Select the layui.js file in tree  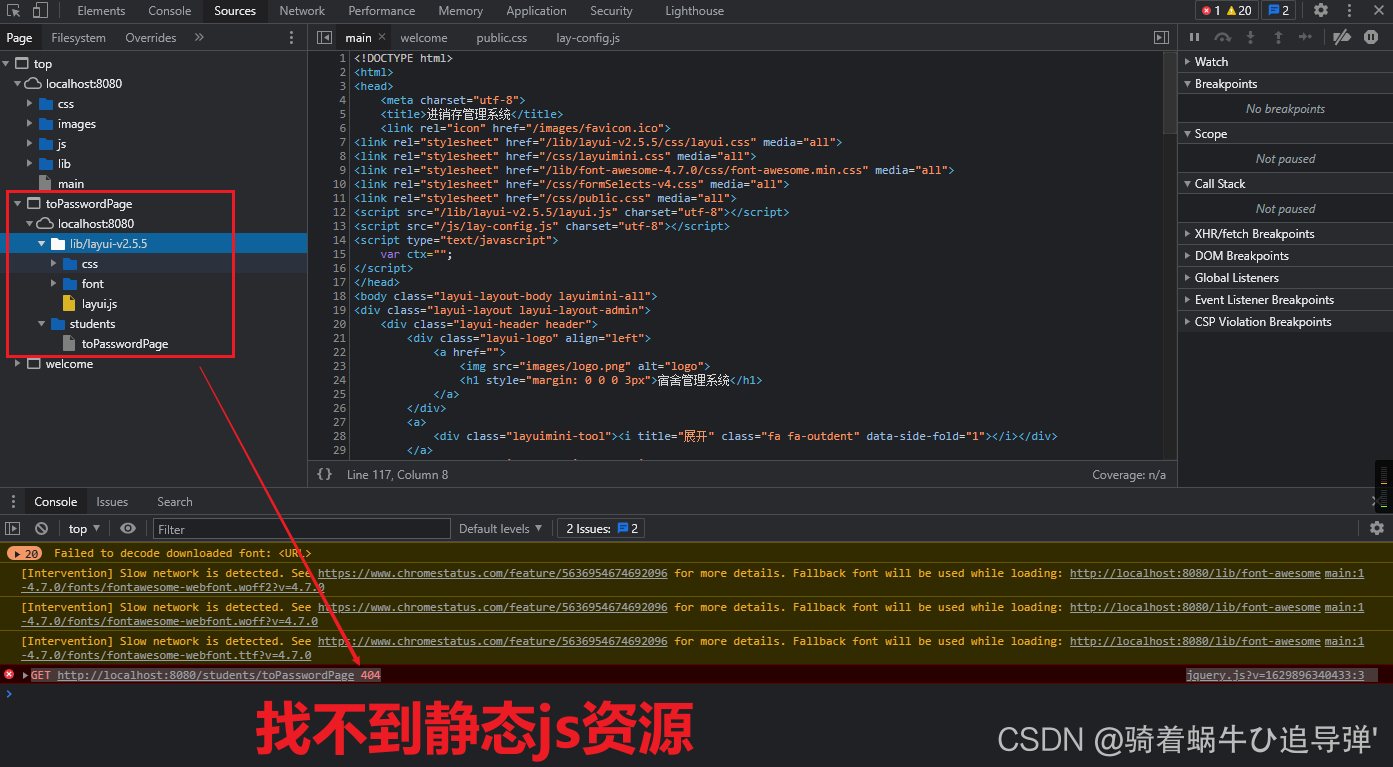[99, 304]
